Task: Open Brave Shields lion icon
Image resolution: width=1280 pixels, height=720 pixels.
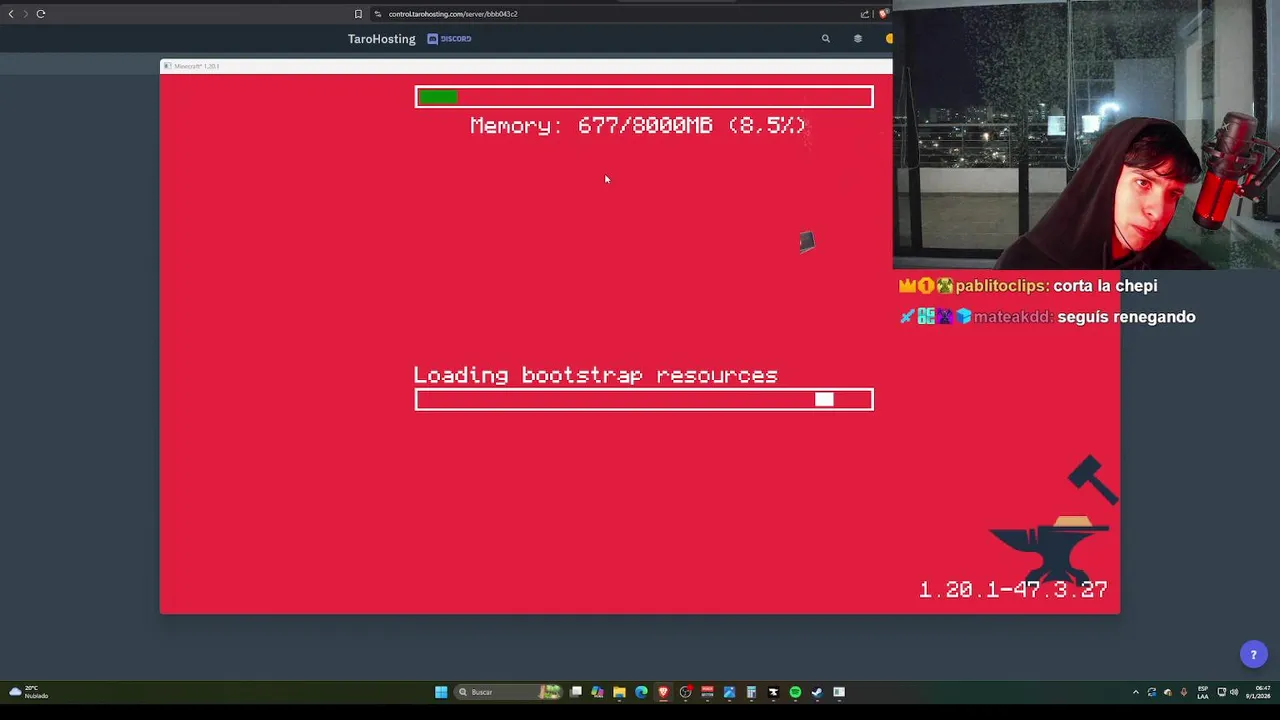Action: click(x=883, y=14)
